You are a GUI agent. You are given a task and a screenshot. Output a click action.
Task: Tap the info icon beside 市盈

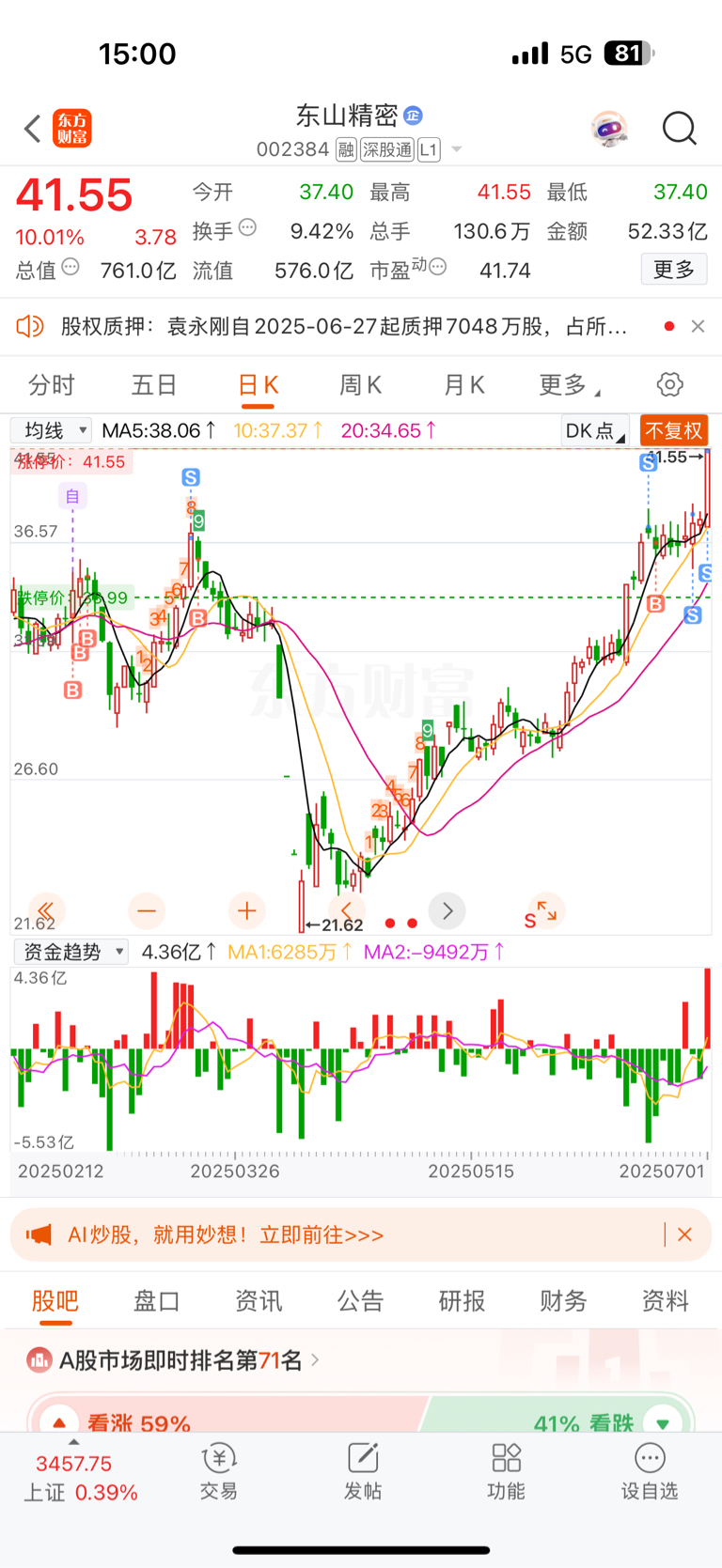pyautogui.click(x=437, y=268)
